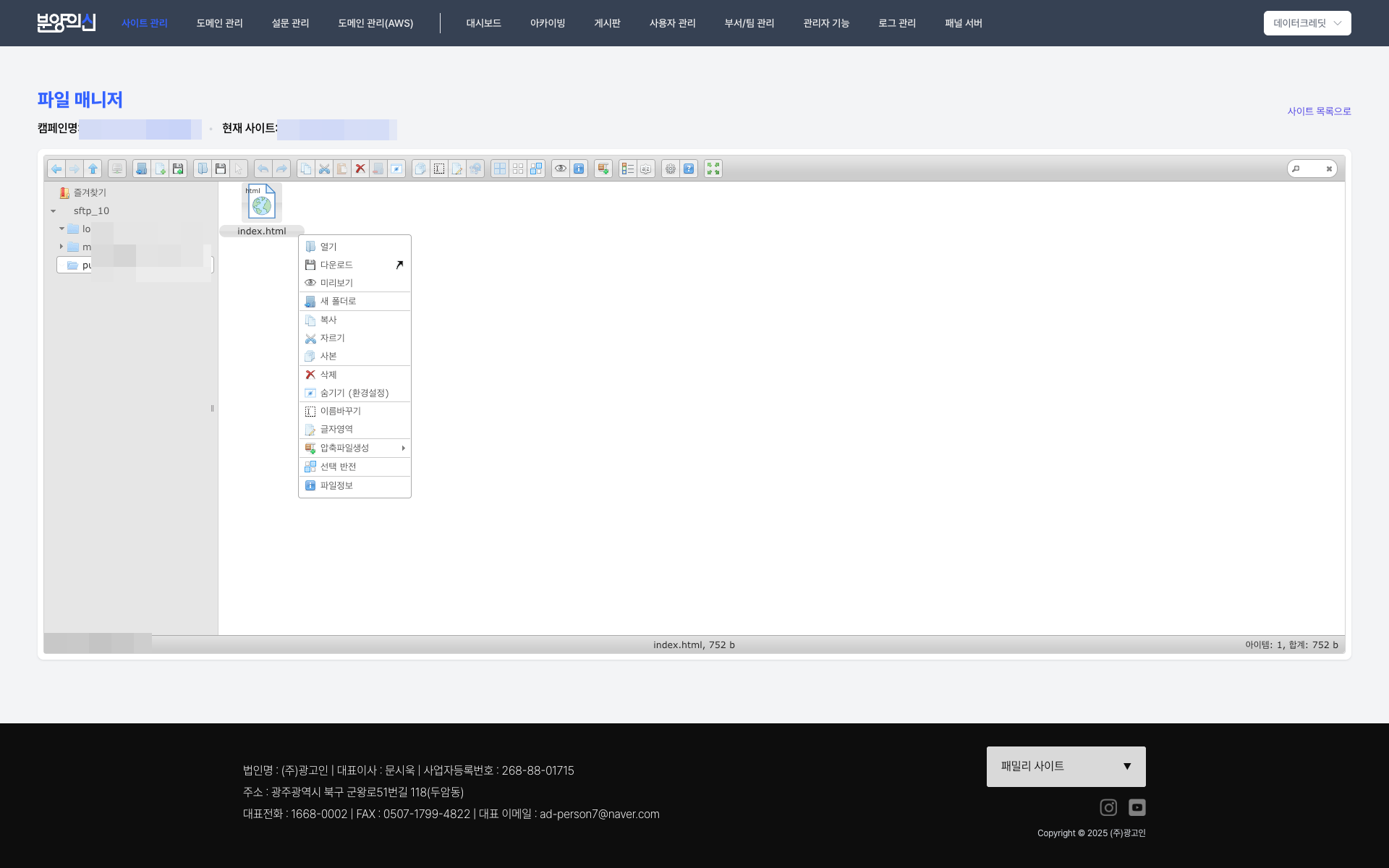Viewport: 1389px width, 868px height.
Task: Go up to parent folder icon
Action: [x=93, y=169]
